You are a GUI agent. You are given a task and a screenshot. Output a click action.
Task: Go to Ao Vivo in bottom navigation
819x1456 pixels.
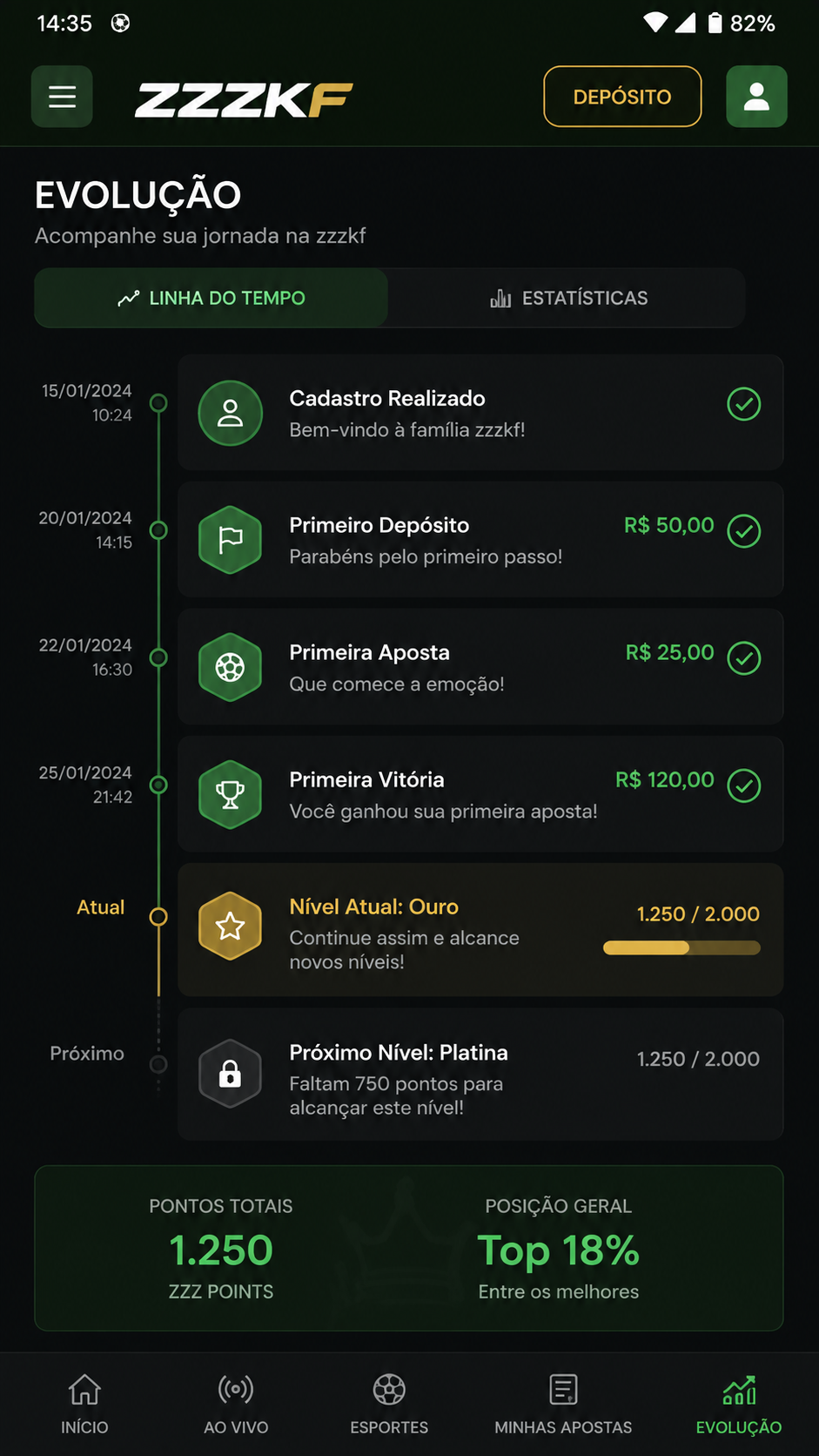click(236, 1404)
